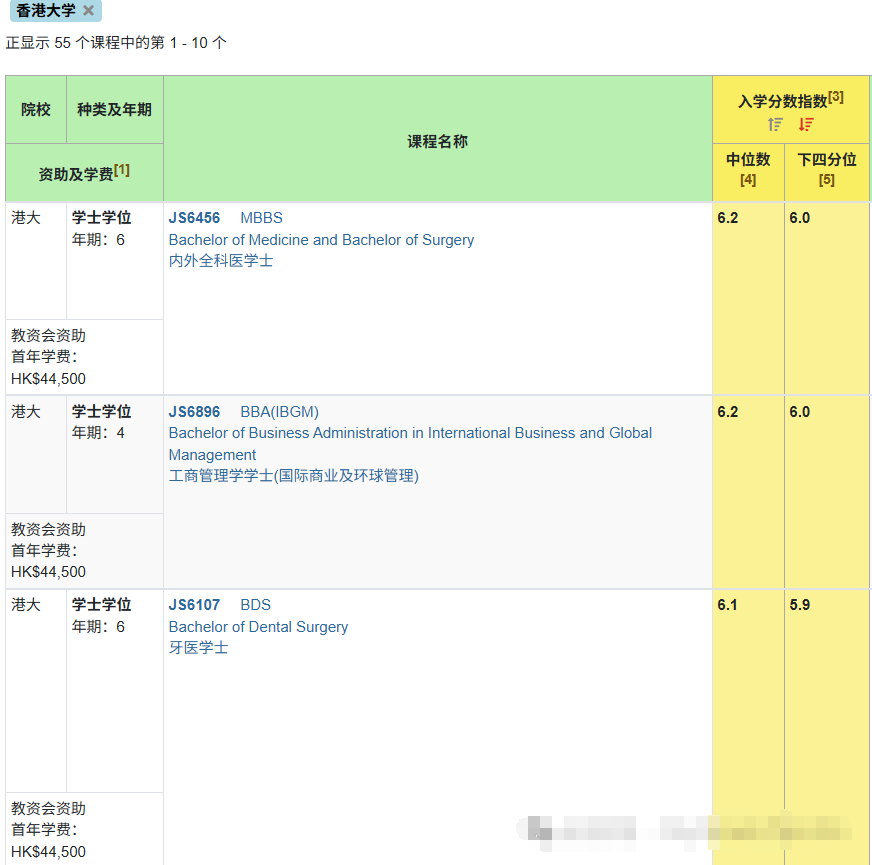Viewport: 872px width, 865px height.
Task: Open footnote [1] beside 资助及学费
Action: click(x=122, y=170)
